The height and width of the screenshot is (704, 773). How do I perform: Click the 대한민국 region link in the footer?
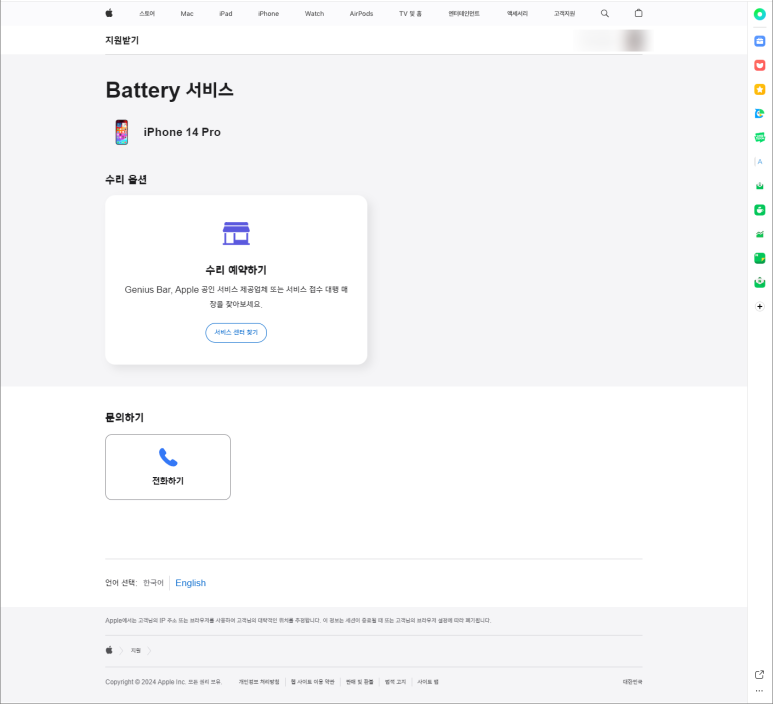[632, 682]
